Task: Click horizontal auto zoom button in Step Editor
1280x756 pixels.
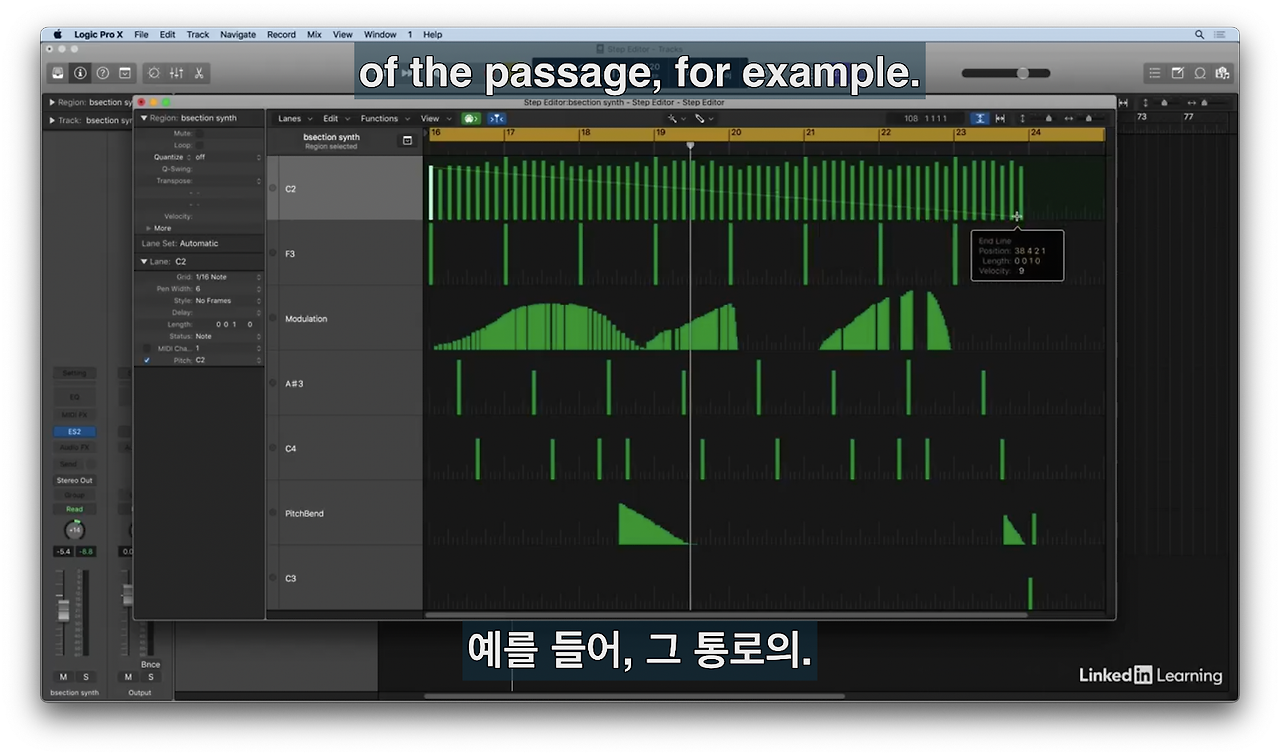Action: click(x=1000, y=118)
